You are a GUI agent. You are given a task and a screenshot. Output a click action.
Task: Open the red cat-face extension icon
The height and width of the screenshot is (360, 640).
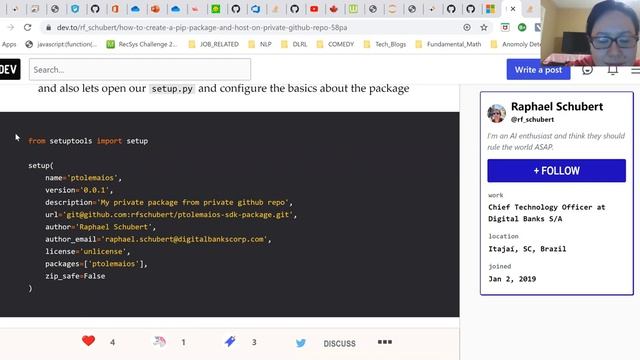coord(505,27)
